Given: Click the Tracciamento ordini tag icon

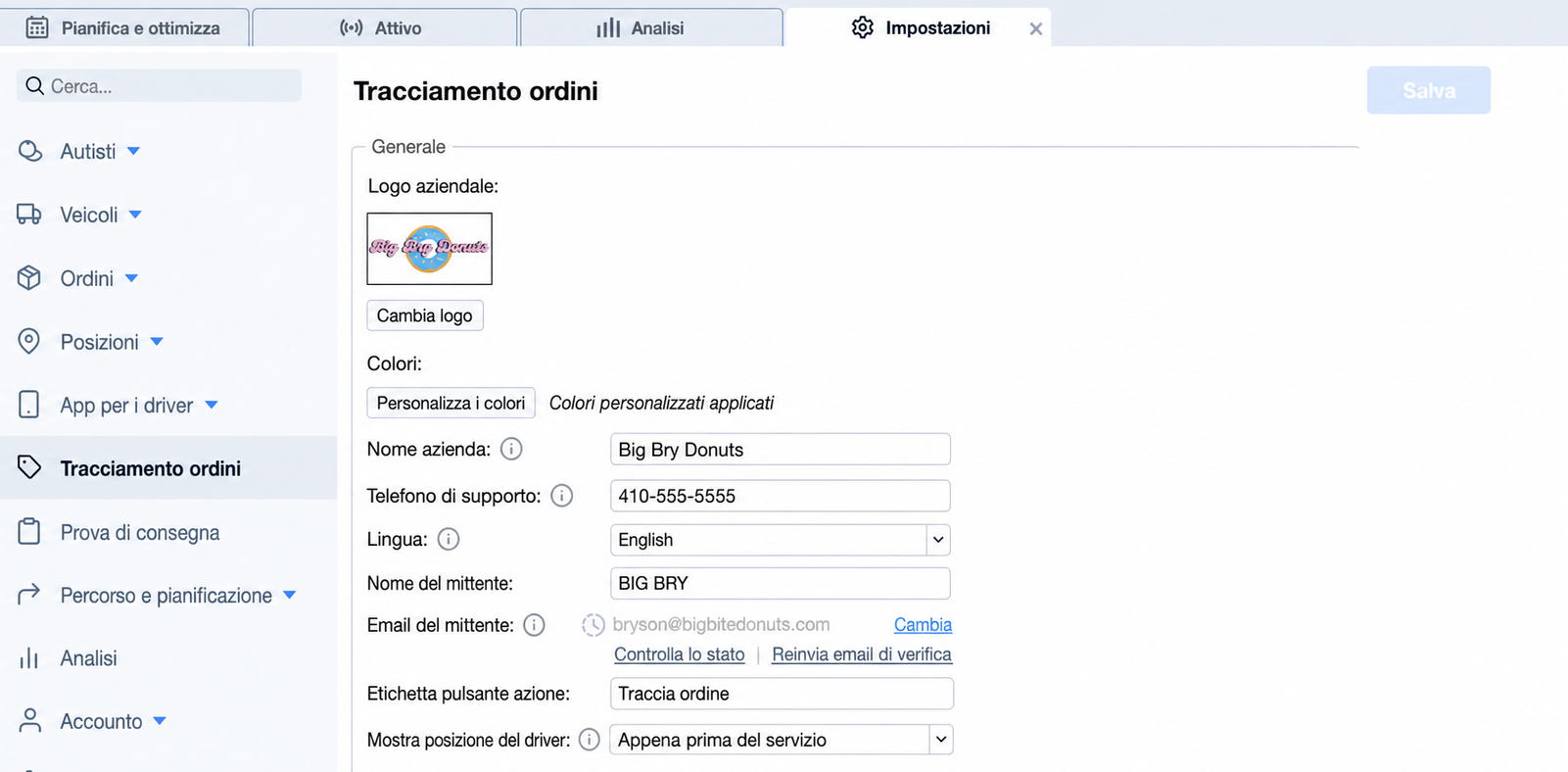Looking at the screenshot, I should tap(29, 467).
